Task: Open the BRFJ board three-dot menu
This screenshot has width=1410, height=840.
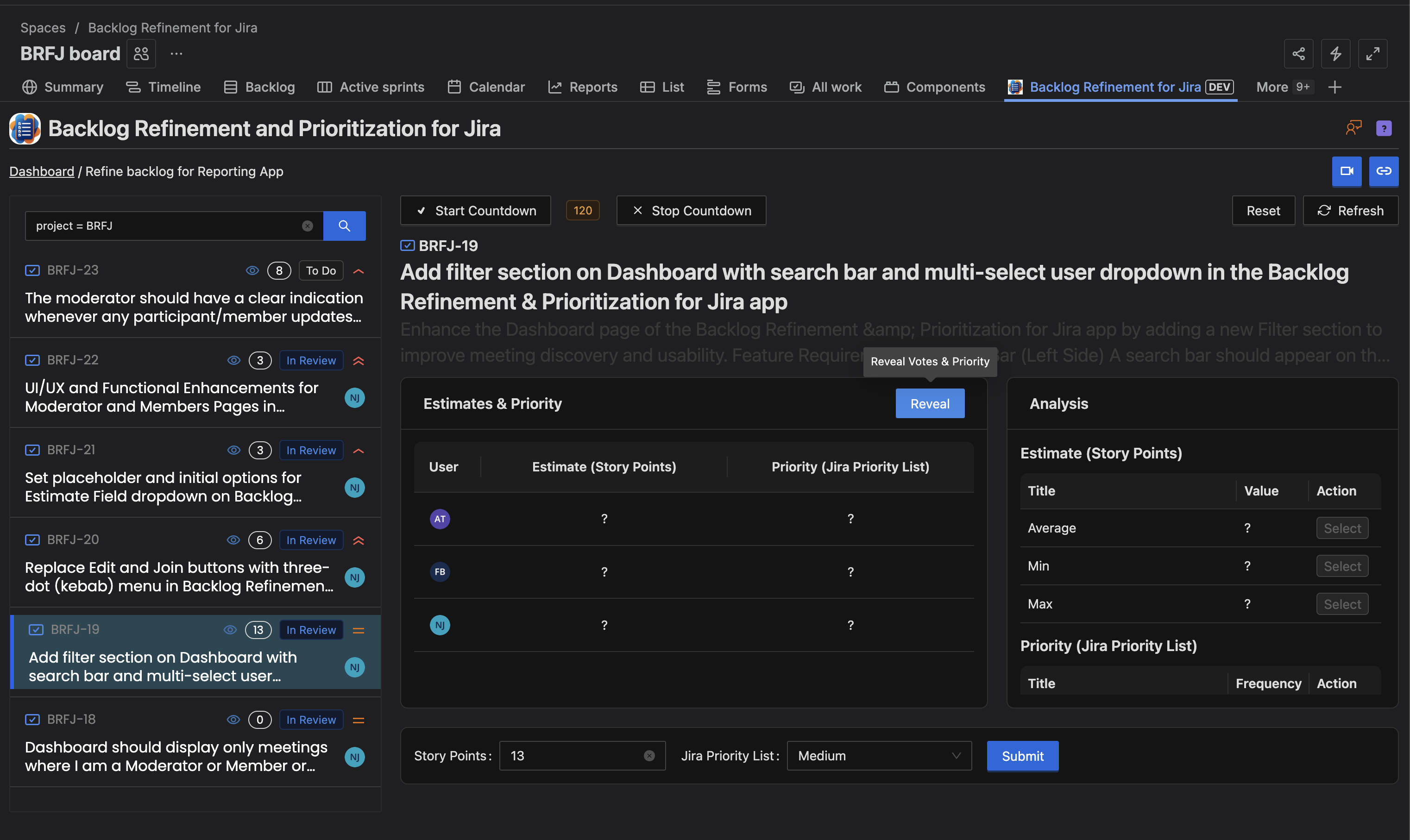Action: (176, 54)
